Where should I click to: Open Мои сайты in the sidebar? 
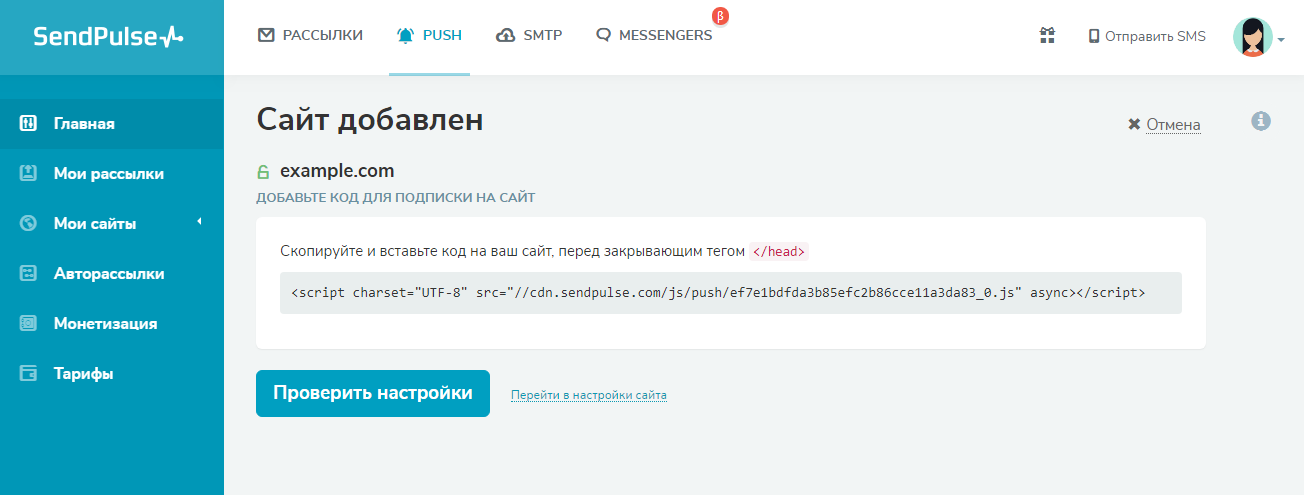tap(112, 224)
